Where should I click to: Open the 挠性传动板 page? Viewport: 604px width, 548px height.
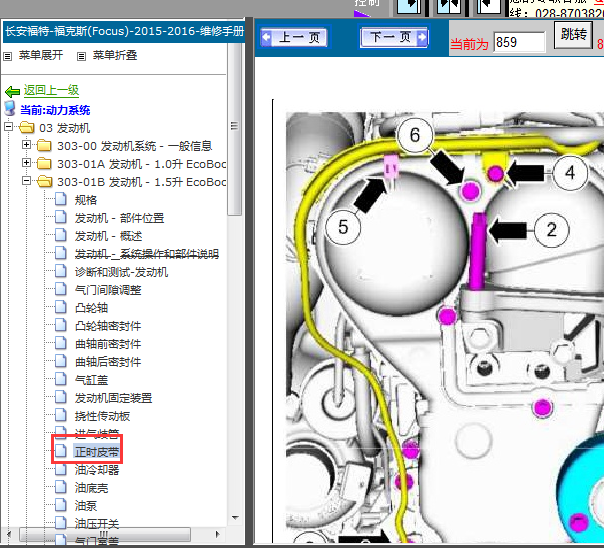click(102, 416)
